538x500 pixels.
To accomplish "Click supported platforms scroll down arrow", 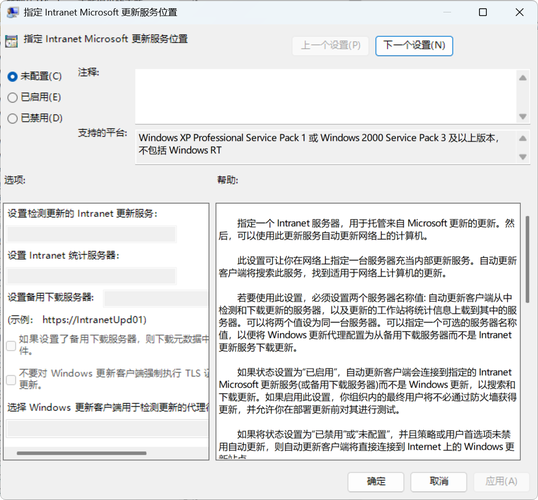I will tap(523, 157).
